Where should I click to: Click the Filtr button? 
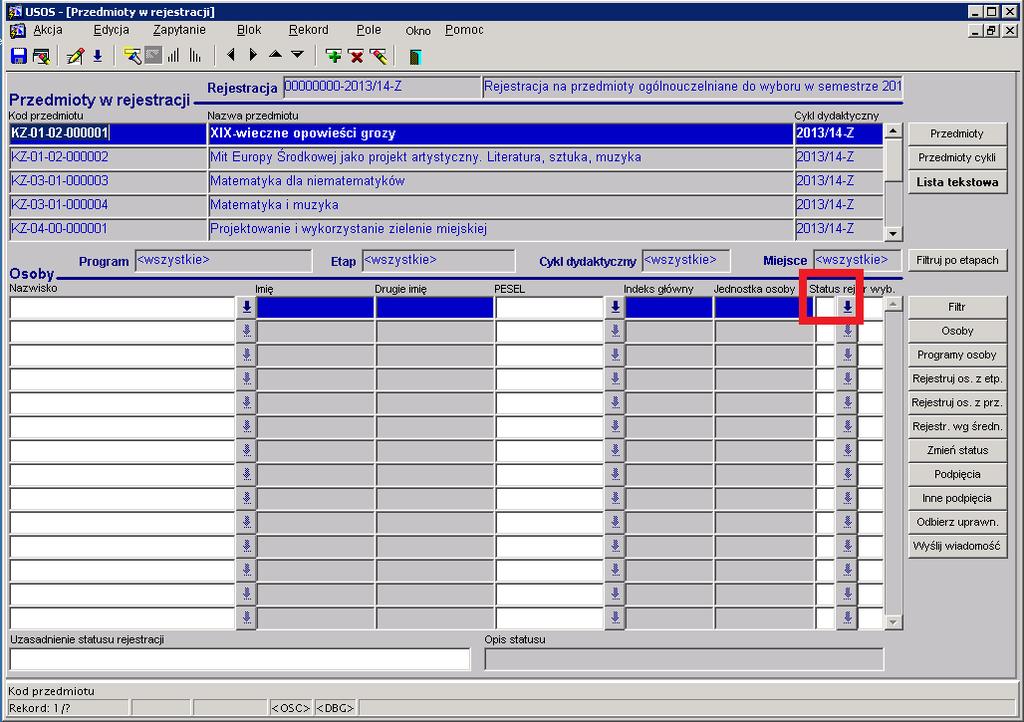[957, 307]
